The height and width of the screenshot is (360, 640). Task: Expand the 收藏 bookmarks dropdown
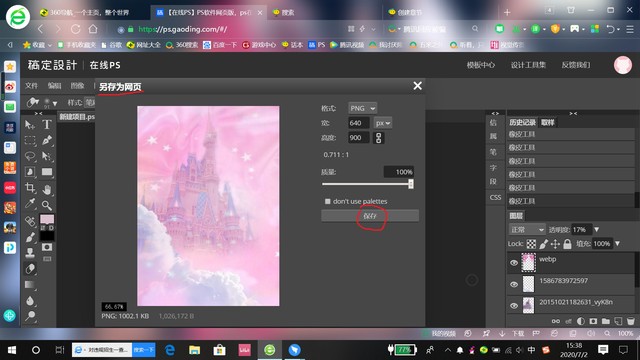coord(49,45)
